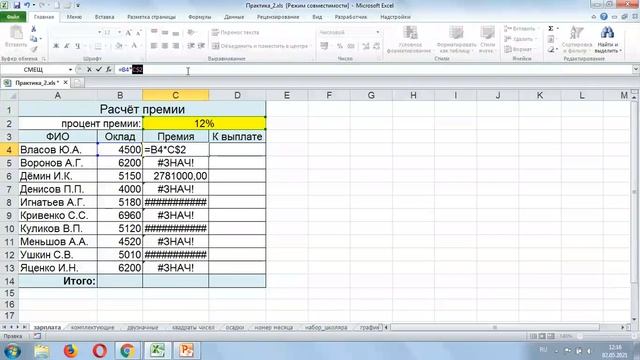The height and width of the screenshot is (360, 640).
Task: Switch to the Данные ribbon tab
Action: [234, 17]
